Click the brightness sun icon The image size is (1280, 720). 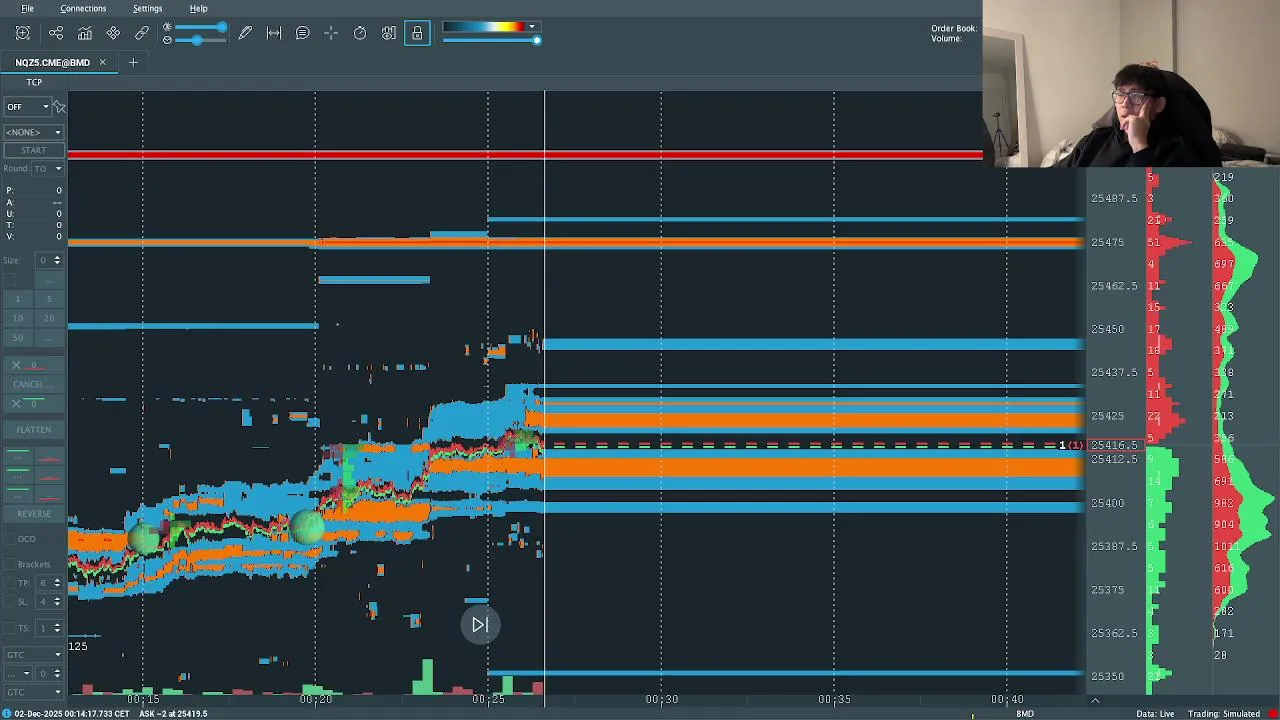pos(167,27)
